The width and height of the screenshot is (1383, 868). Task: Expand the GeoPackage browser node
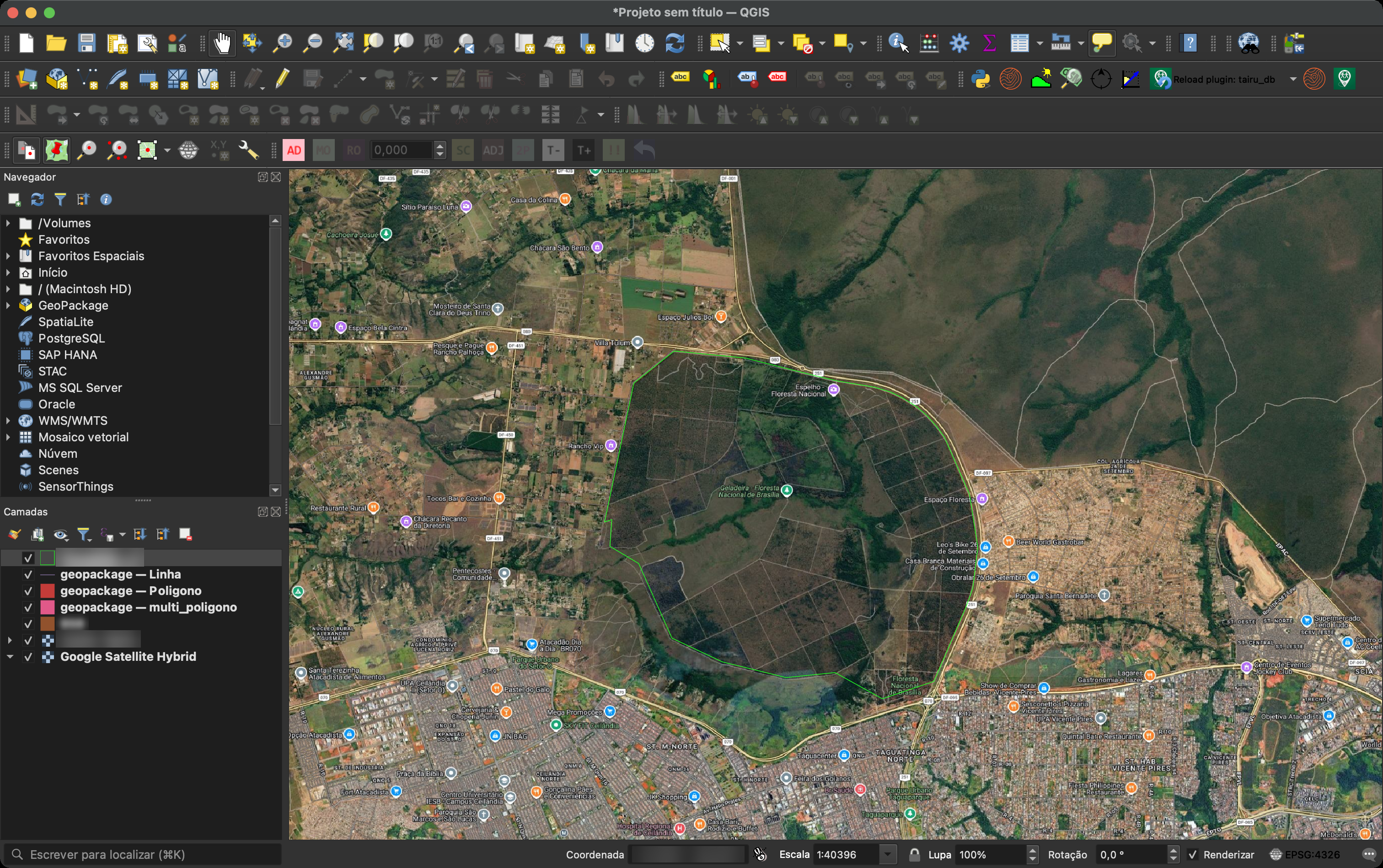pos(8,305)
